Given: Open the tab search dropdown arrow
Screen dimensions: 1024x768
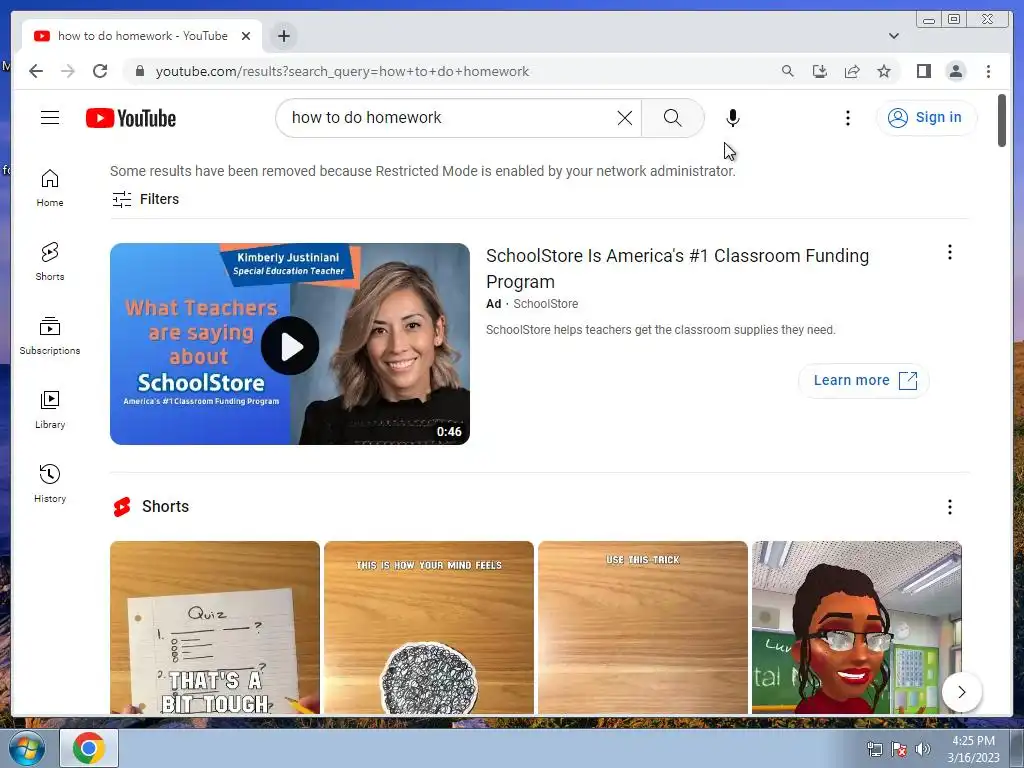Looking at the screenshot, I should pos(894,36).
